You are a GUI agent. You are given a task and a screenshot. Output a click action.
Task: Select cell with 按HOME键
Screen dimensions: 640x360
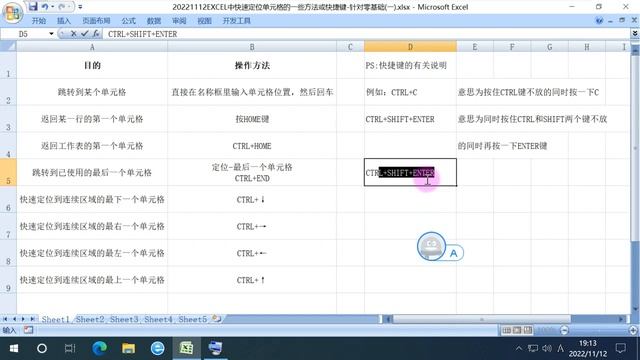(252, 119)
